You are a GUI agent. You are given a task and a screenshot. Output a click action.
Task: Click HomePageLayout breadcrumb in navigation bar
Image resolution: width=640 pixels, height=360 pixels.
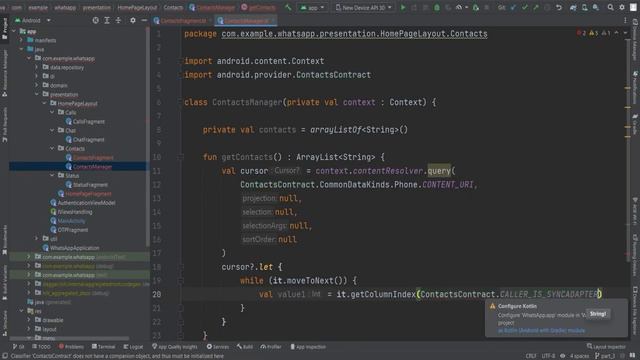tap(137, 7)
